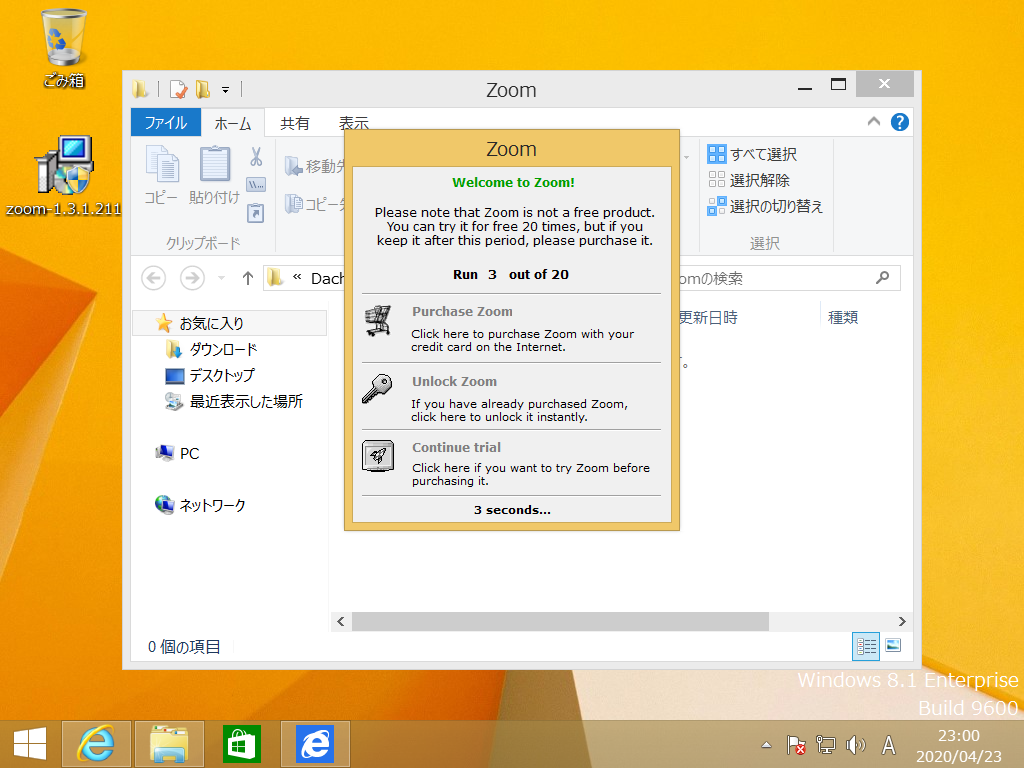Click the search magnifier icon
1024x768 pixels.
point(882,278)
